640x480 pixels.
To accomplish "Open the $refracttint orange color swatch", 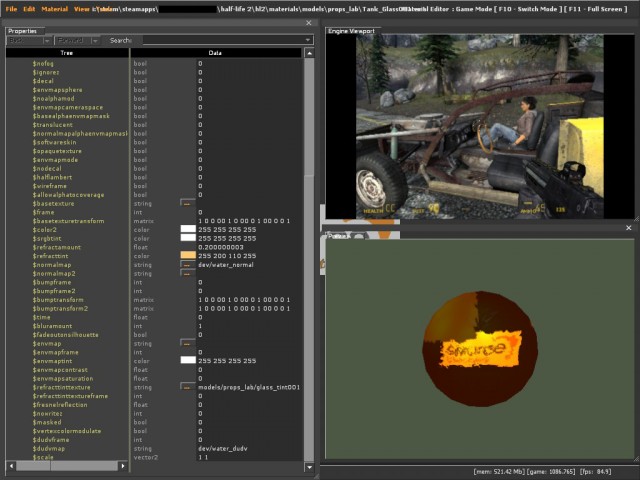I will [188, 256].
